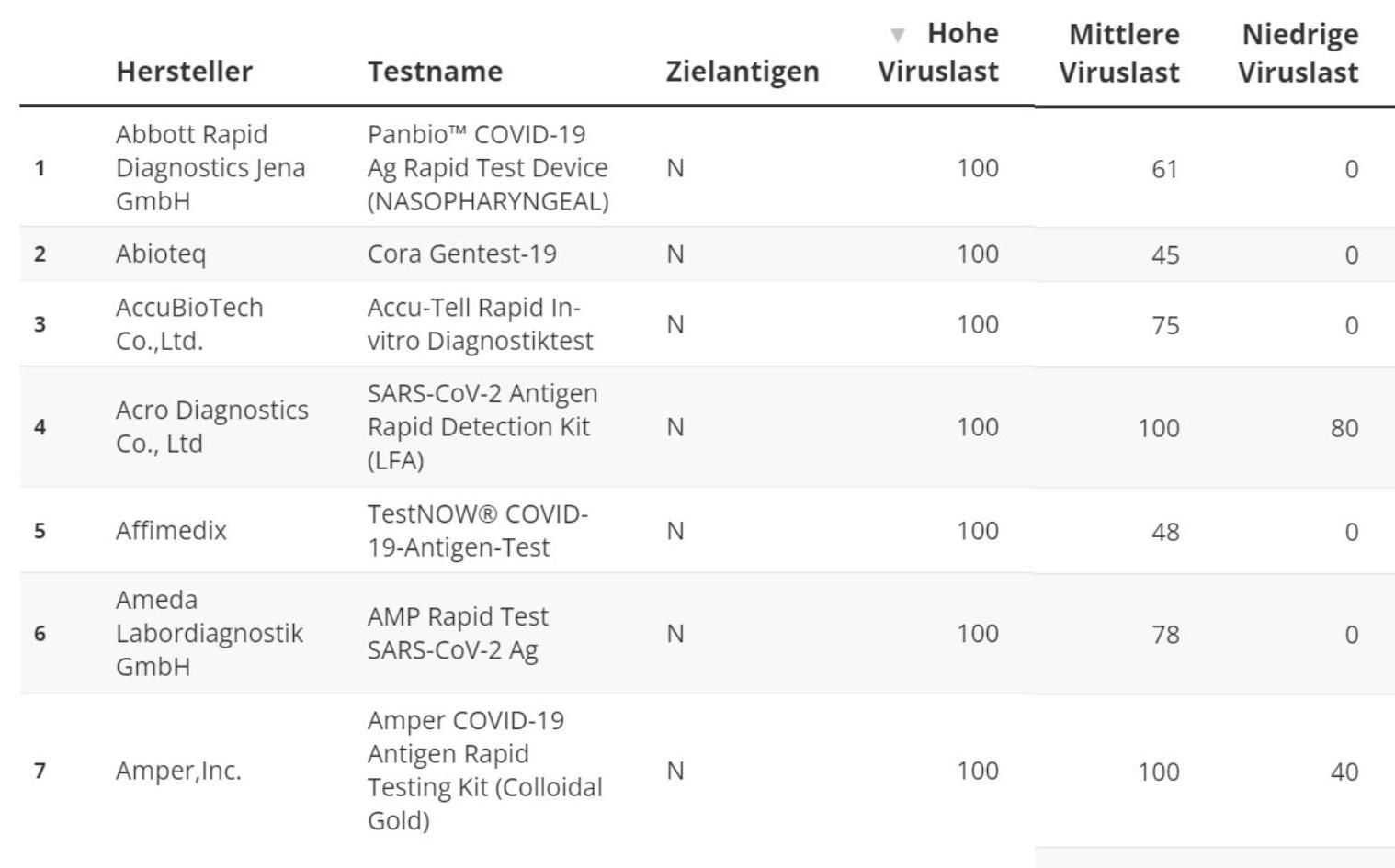Screen dimensions: 1395x868
Task: Select row 1 Abbott Rapid Diagnostics cell
Action: pos(210,168)
